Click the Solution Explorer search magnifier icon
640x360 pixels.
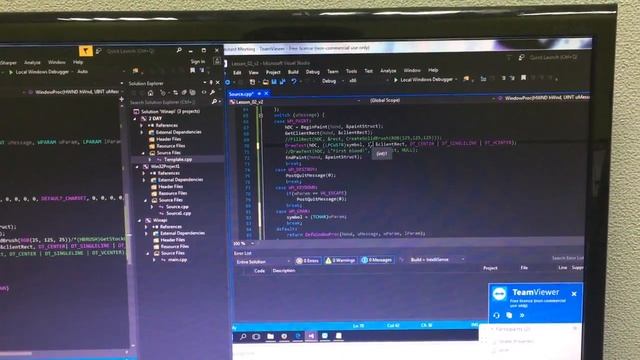[x=214, y=102]
